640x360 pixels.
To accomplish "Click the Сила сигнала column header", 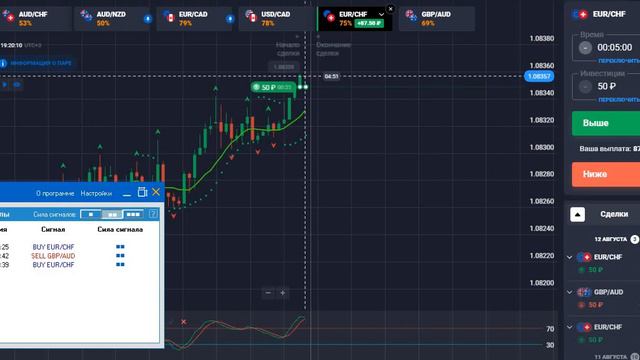I will [120, 229].
